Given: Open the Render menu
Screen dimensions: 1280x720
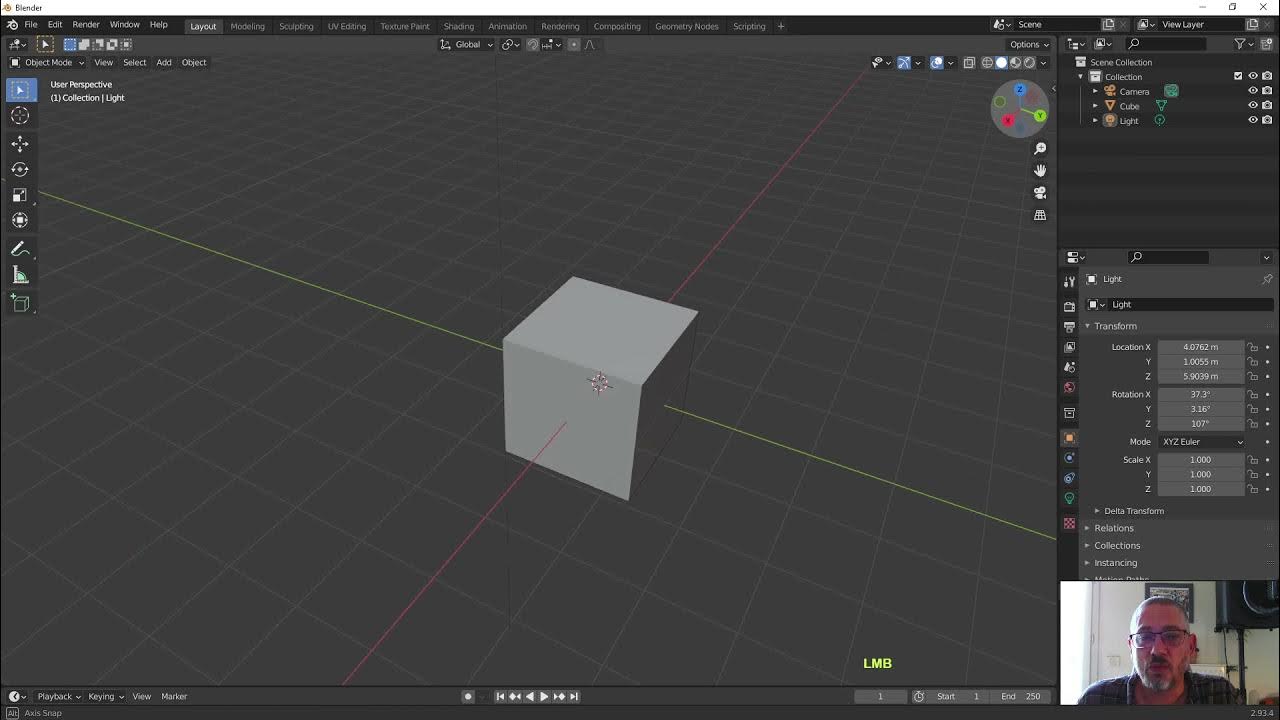Looking at the screenshot, I should tap(86, 24).
